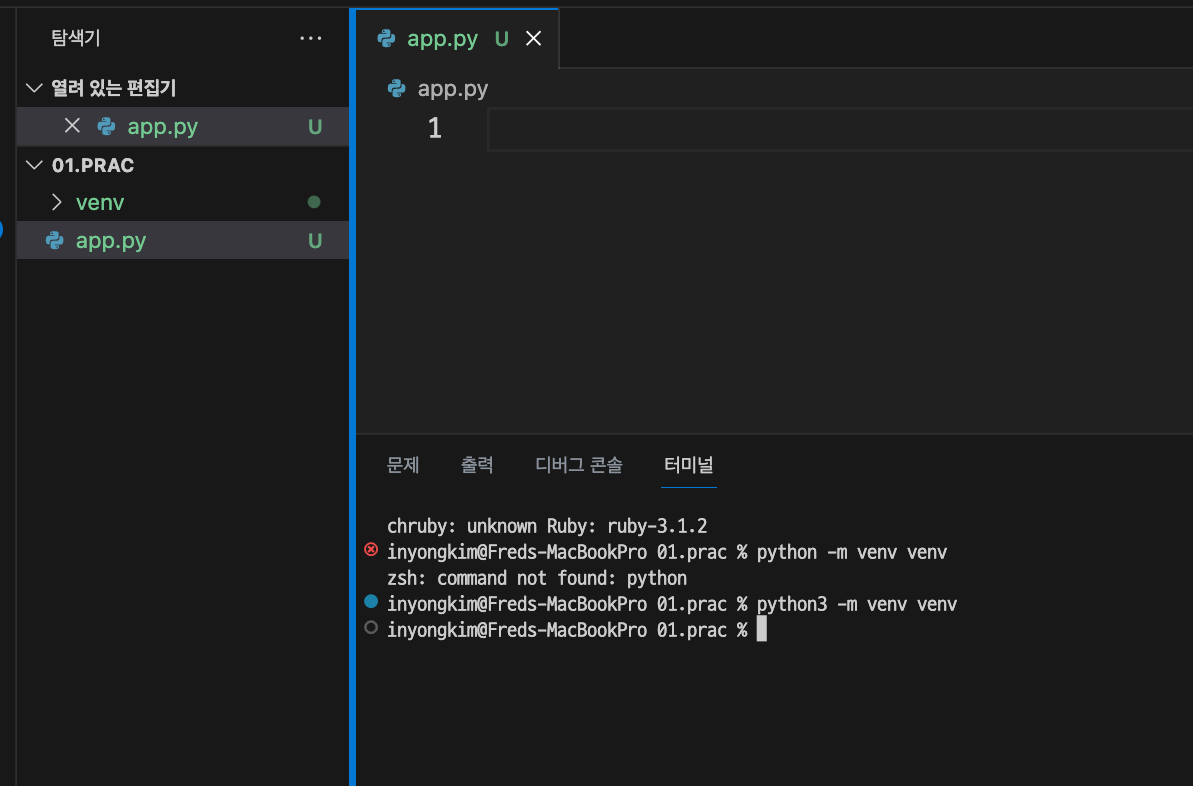
Task: Close app.py in the open editors list
Action: [72, 126]
